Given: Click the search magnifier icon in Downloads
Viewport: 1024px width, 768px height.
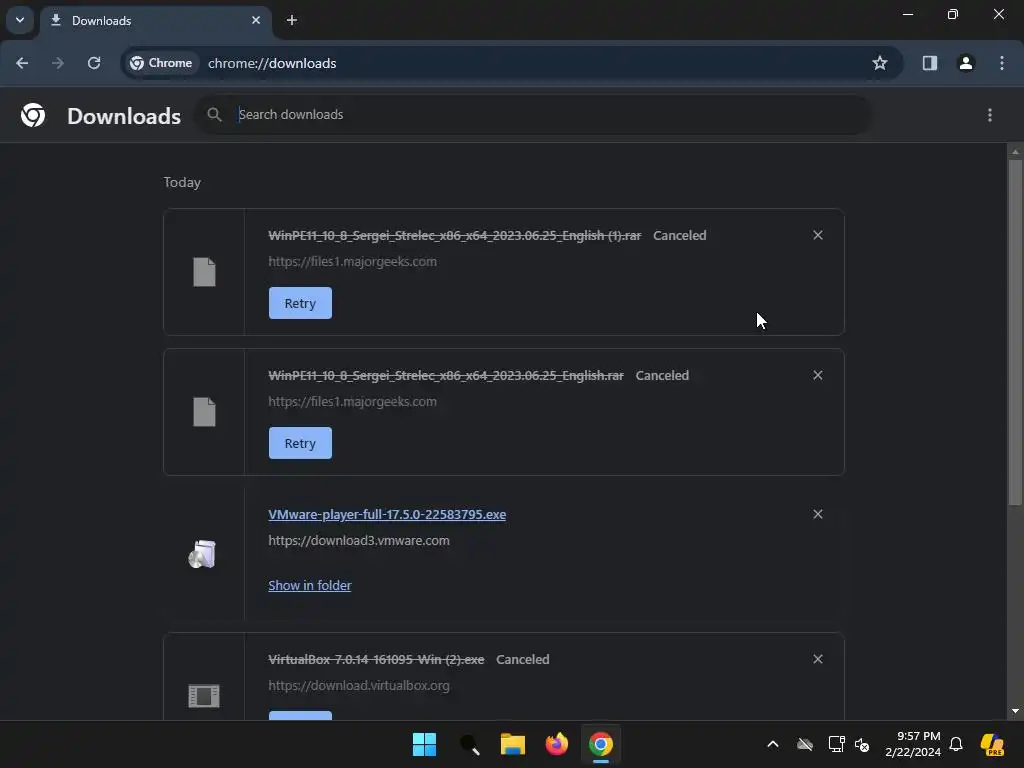Looking at the screenshot, I should pyautogui.click(x=214, y=114).
